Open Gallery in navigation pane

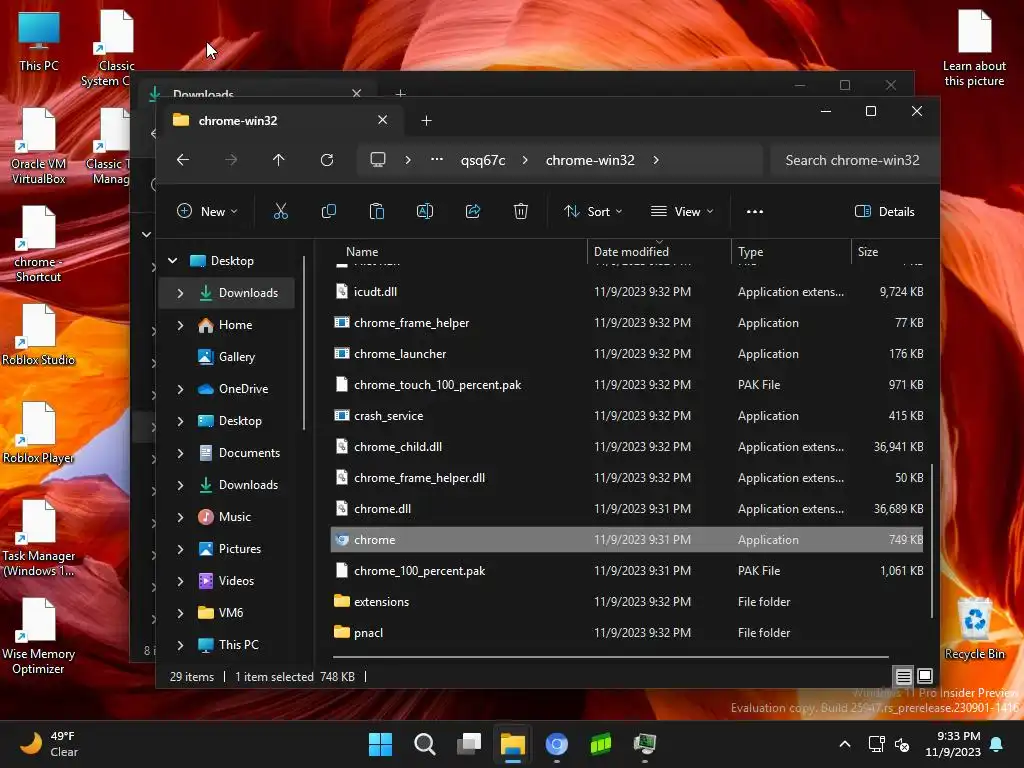(236, 357)
